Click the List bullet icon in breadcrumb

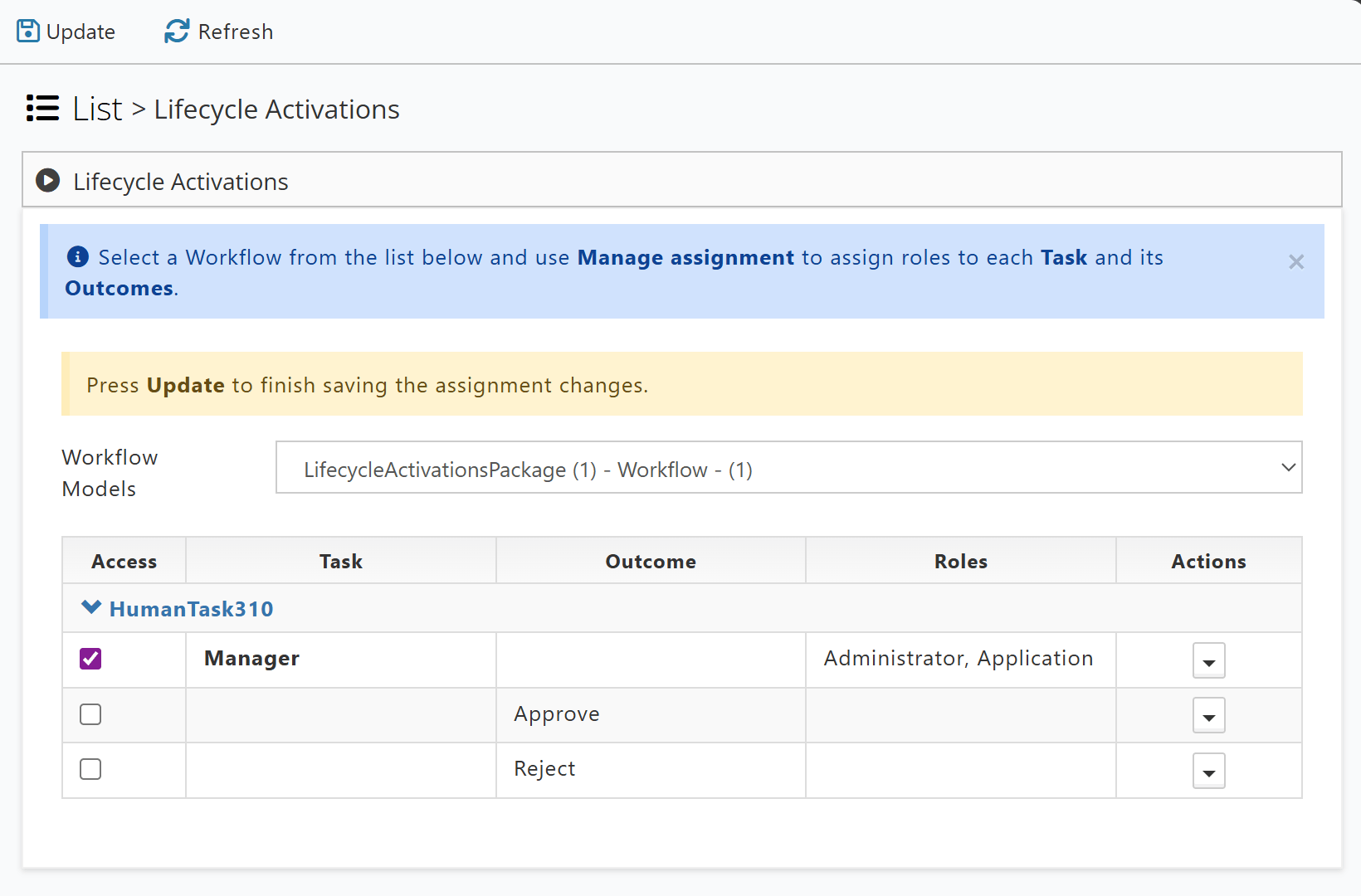[x=42, y=109]
